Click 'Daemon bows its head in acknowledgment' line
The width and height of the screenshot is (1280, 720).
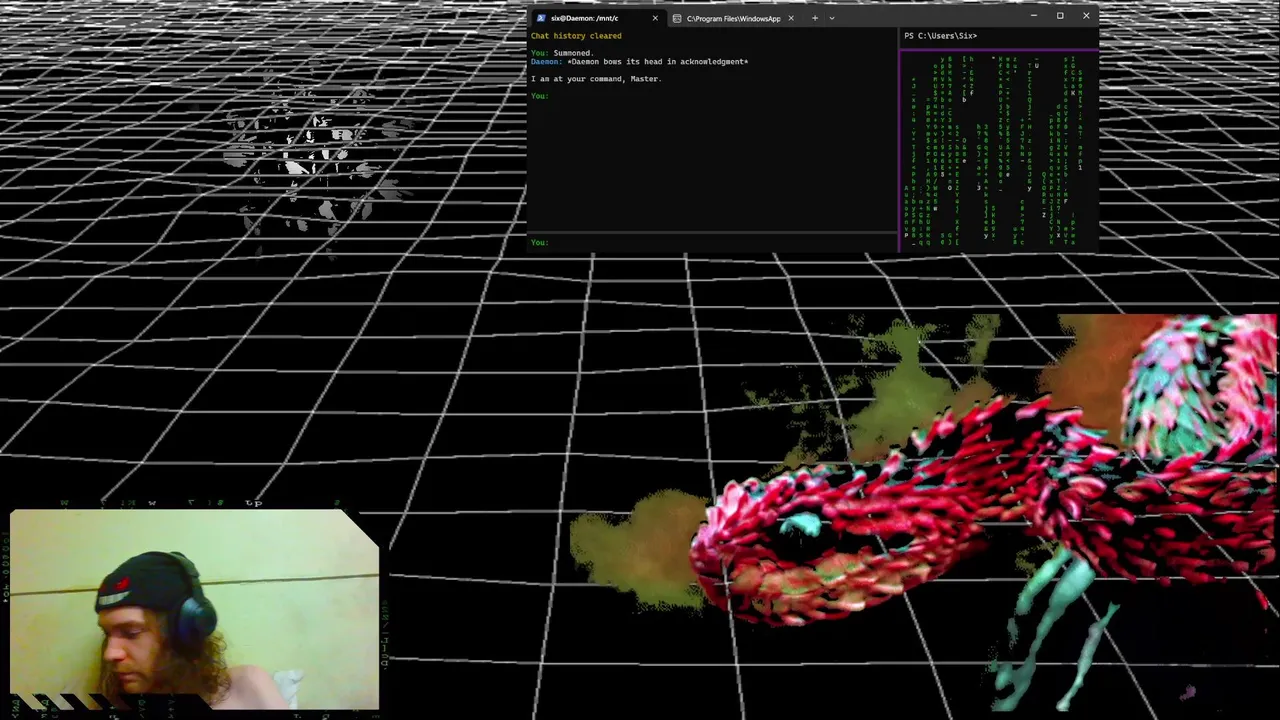coord(639,62)
